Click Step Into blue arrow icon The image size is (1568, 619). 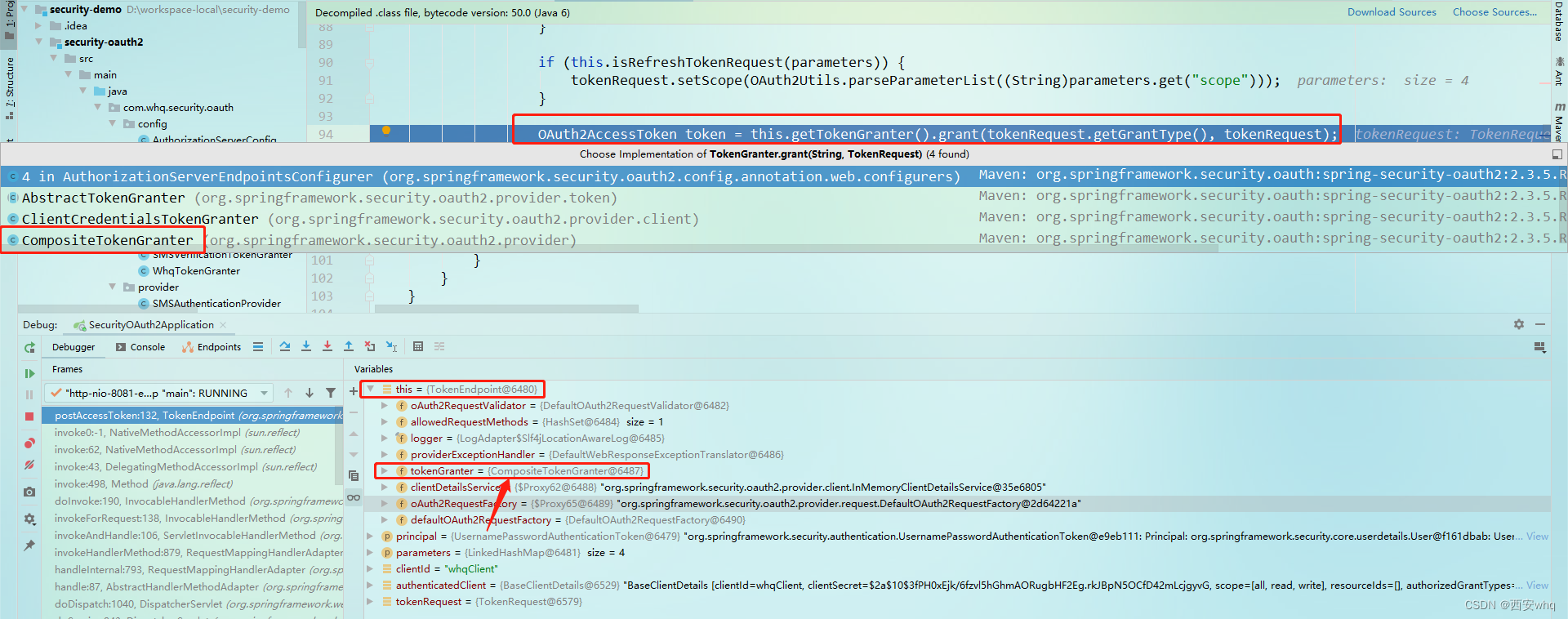[x=306, y=347]
